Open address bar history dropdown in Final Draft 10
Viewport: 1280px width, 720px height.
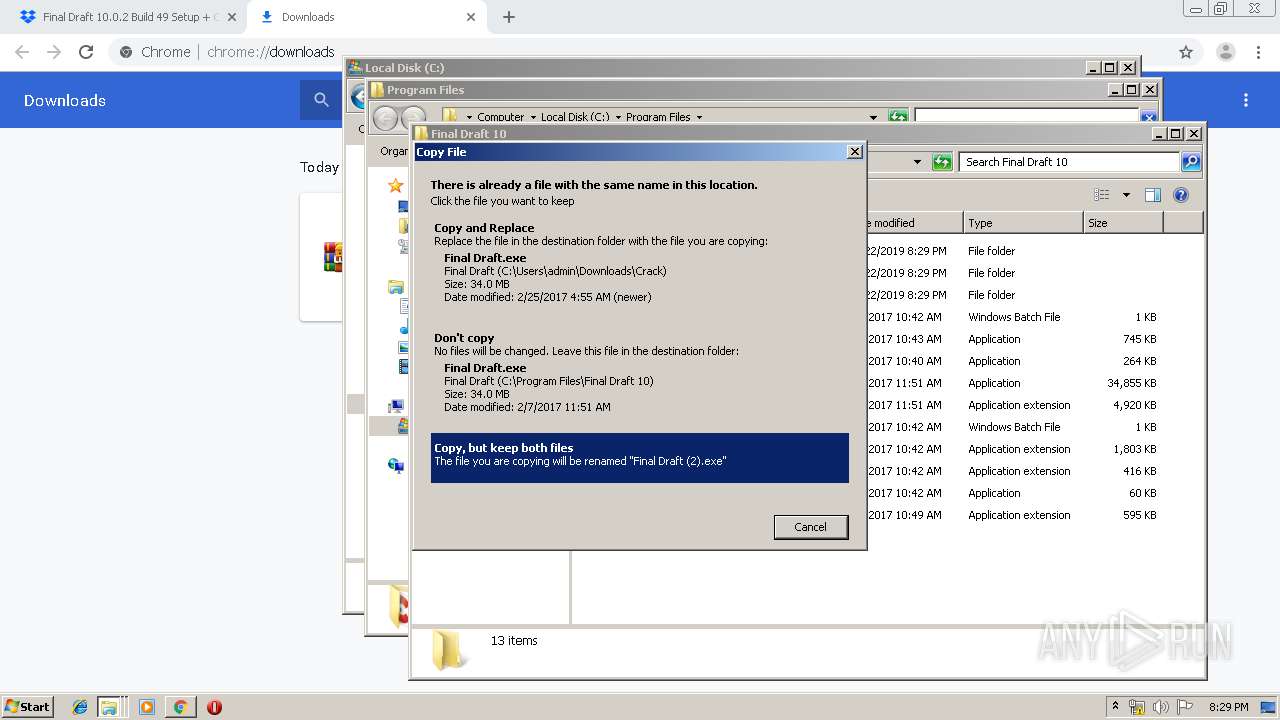917,162
